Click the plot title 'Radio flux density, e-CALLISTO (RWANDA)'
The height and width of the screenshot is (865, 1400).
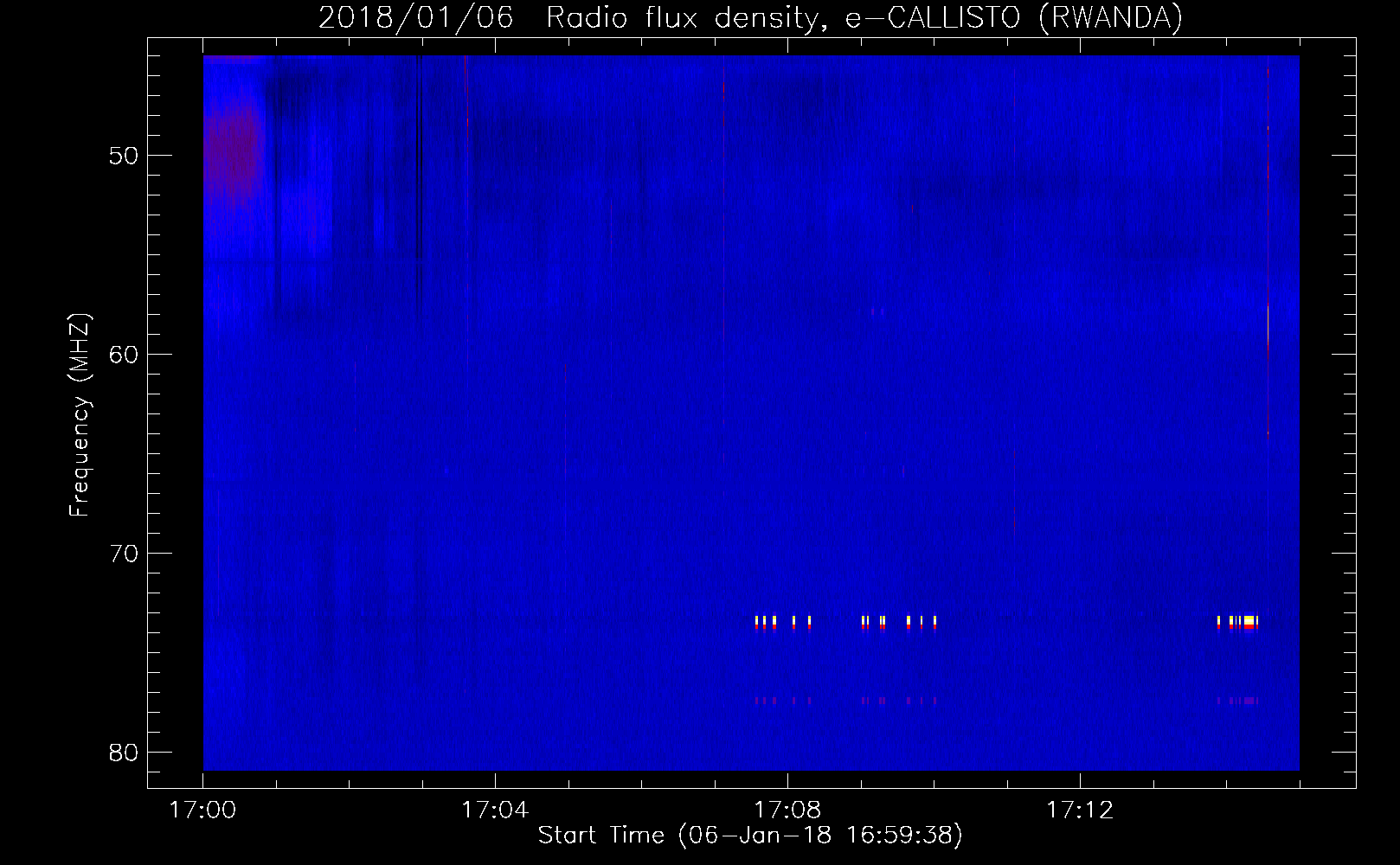pyautogui.click(x=864, y=18)
